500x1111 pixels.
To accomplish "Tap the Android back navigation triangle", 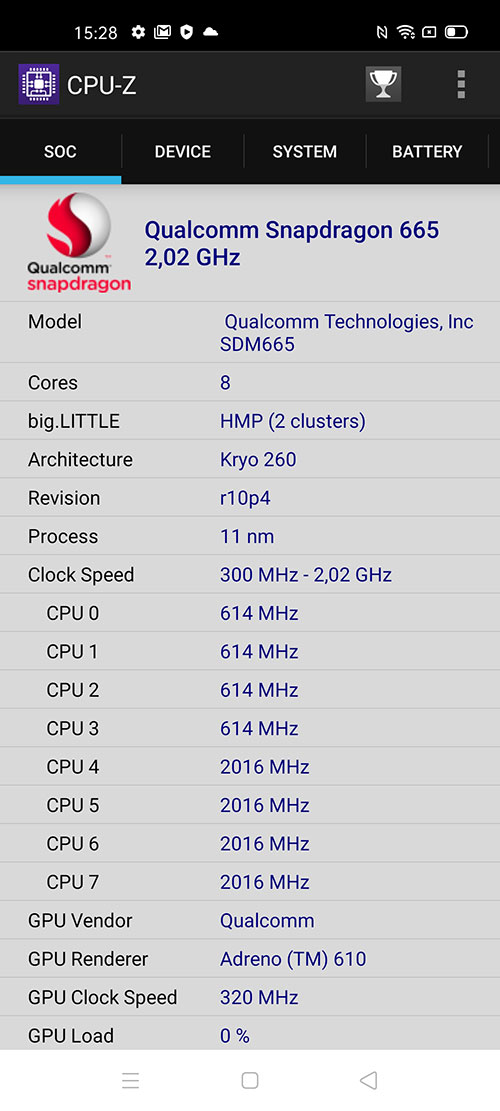I will [368, 1080].
